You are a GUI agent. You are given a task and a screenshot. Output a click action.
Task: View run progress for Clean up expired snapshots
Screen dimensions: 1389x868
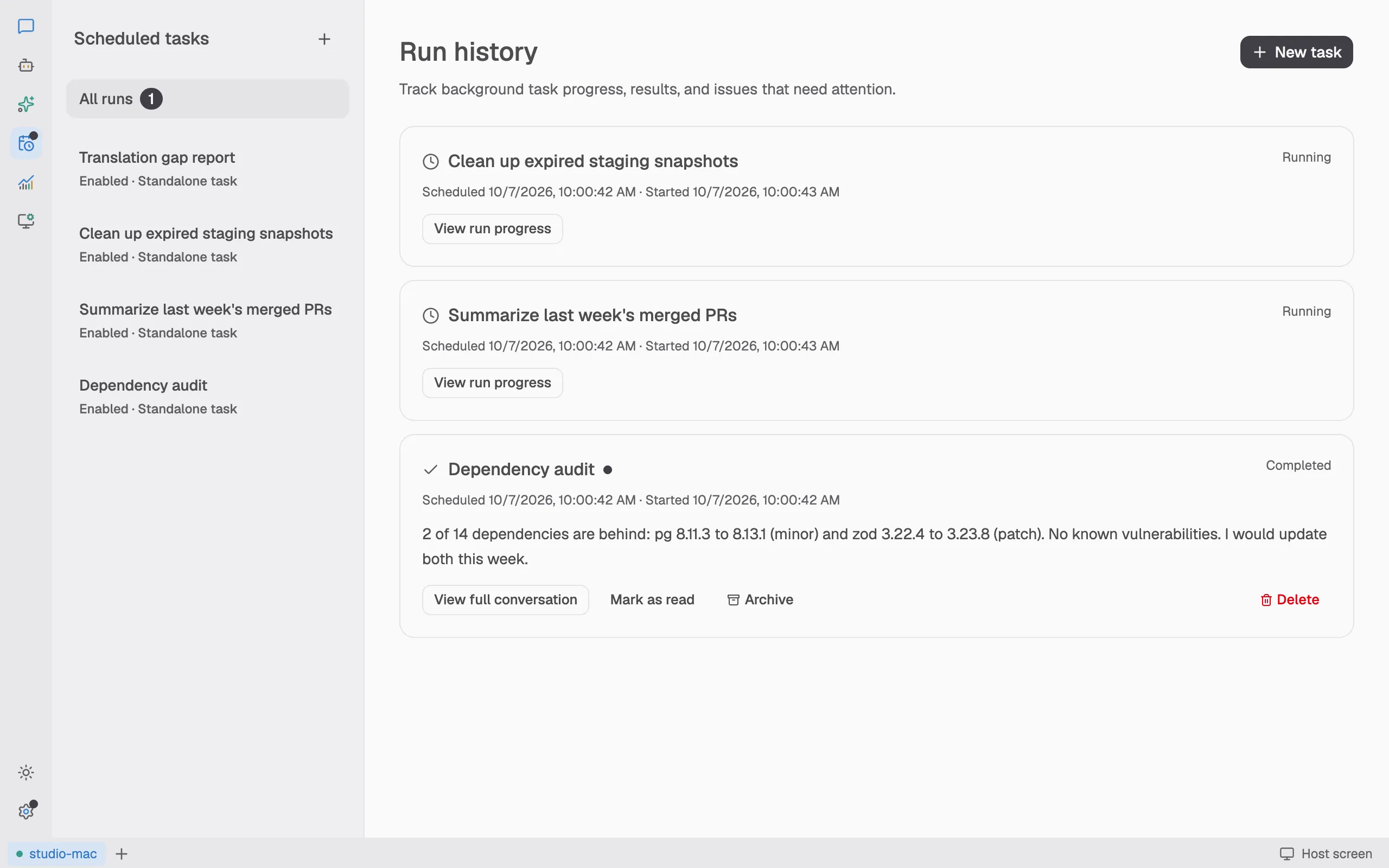click(x=493, y=228)
